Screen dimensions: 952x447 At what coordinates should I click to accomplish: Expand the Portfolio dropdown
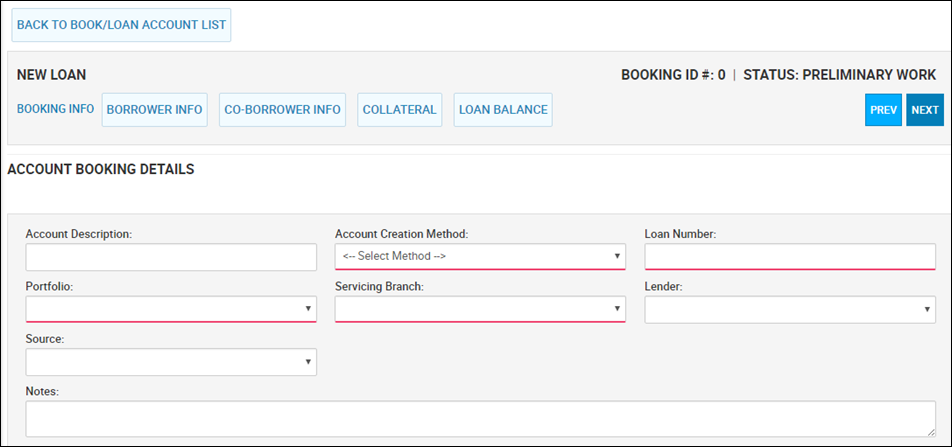point(171,309)
